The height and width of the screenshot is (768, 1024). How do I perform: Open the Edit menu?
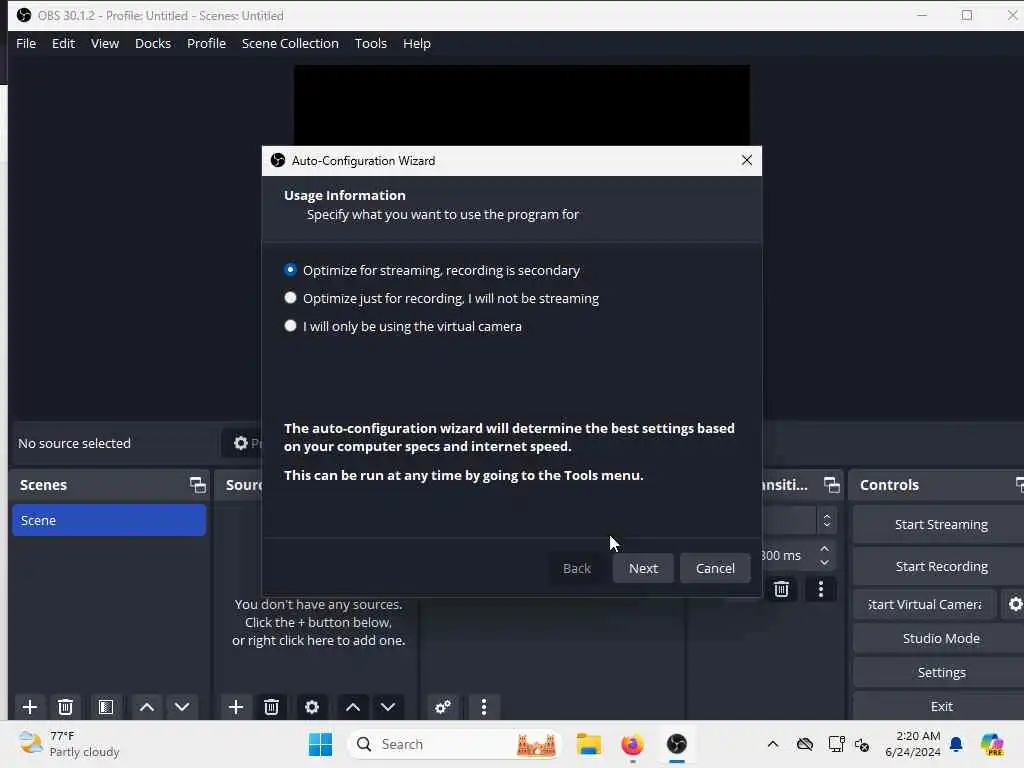[x=63, y=43]
